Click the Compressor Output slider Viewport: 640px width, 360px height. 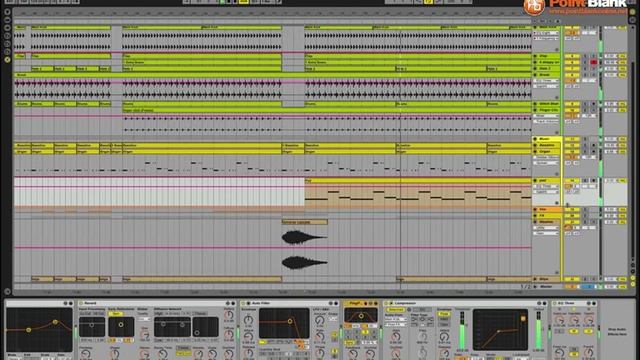(539, 331)
